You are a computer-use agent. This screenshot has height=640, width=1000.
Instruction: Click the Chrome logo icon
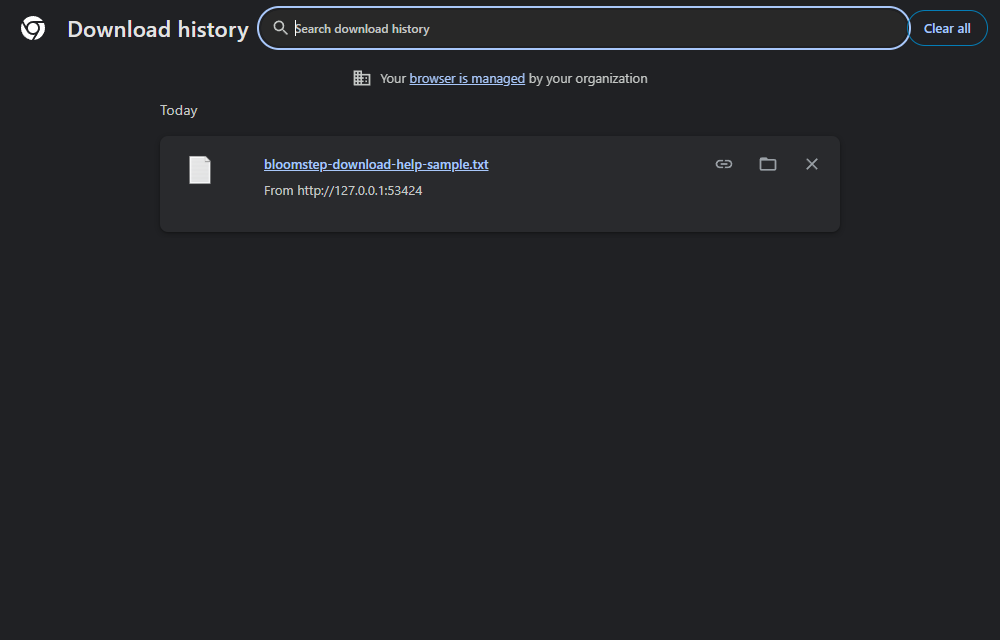tap(33, 29)
